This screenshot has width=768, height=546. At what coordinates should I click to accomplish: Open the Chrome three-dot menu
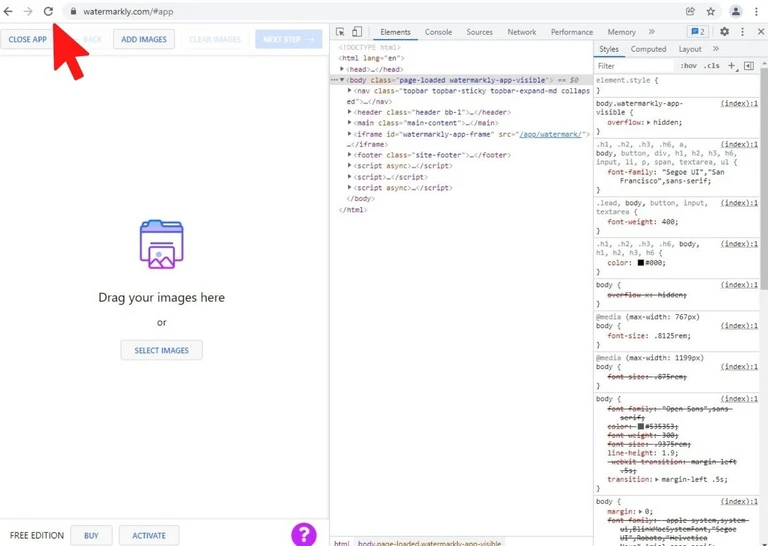(756, 11)
